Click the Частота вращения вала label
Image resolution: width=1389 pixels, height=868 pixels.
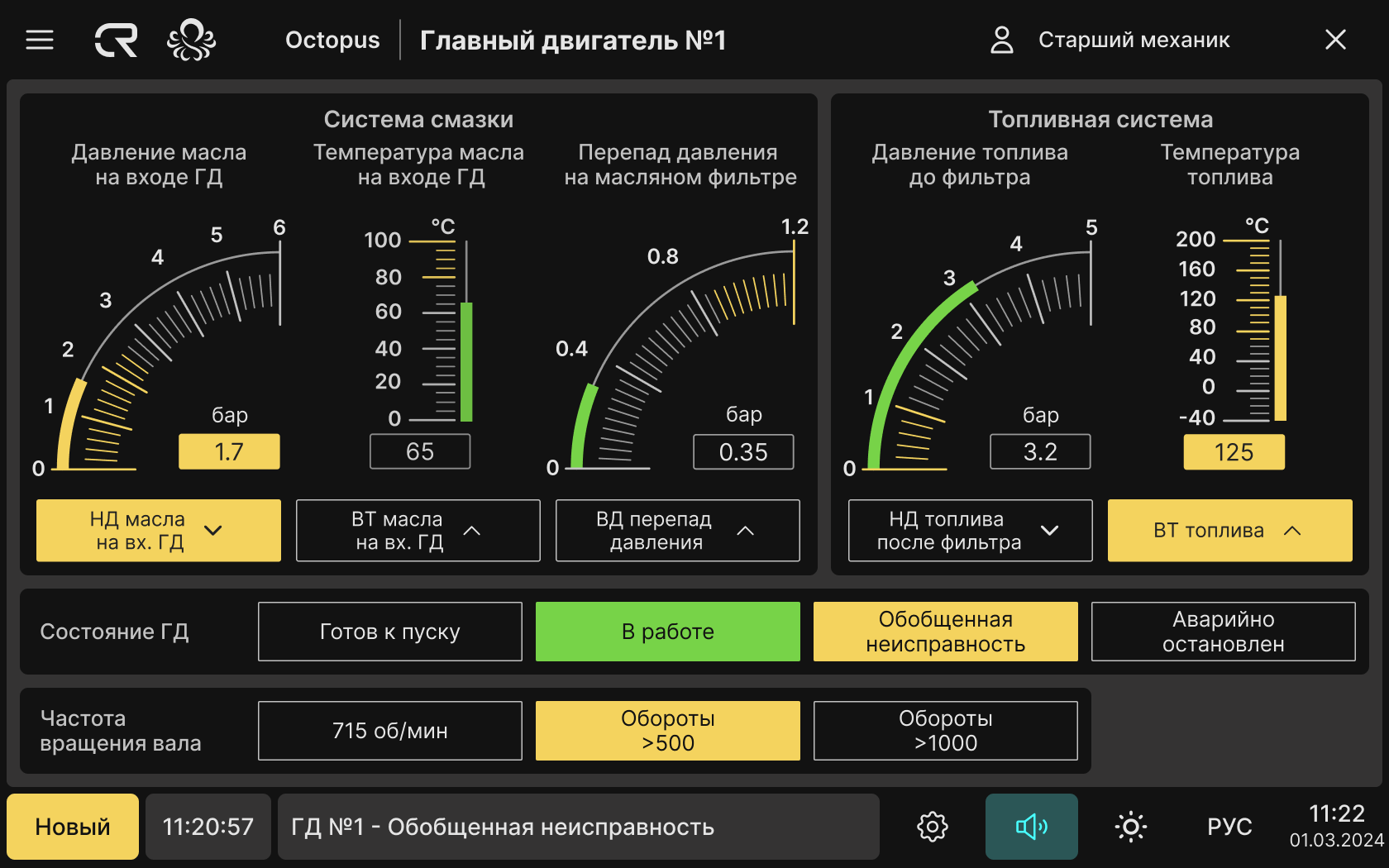121,731
